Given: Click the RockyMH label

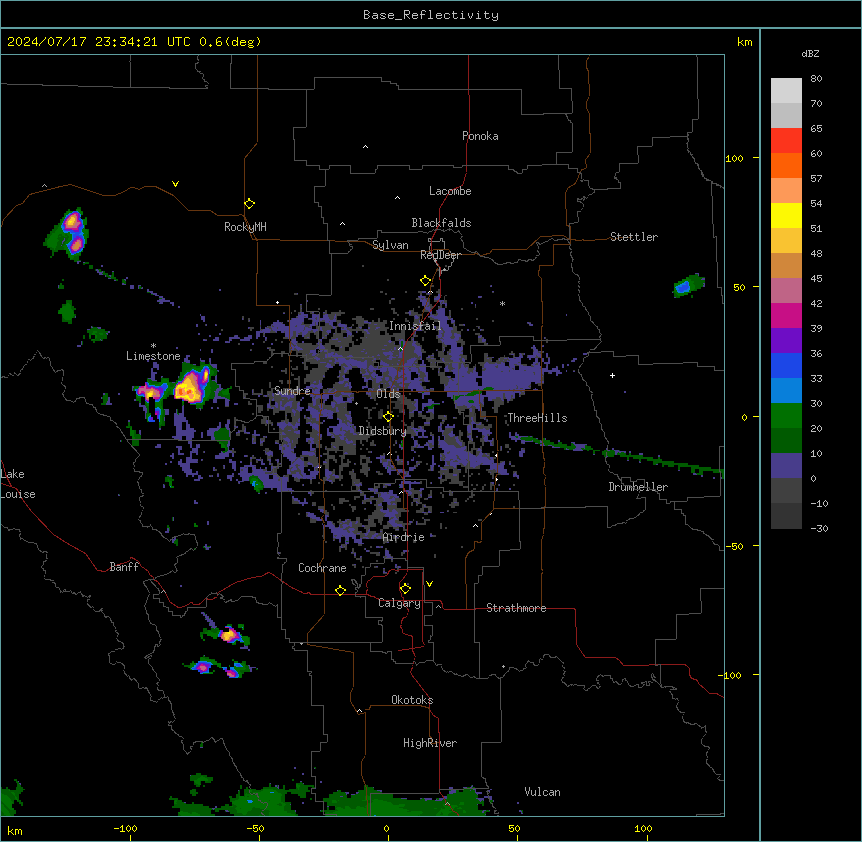Looking at the screenshot, I should click(245, 227).
